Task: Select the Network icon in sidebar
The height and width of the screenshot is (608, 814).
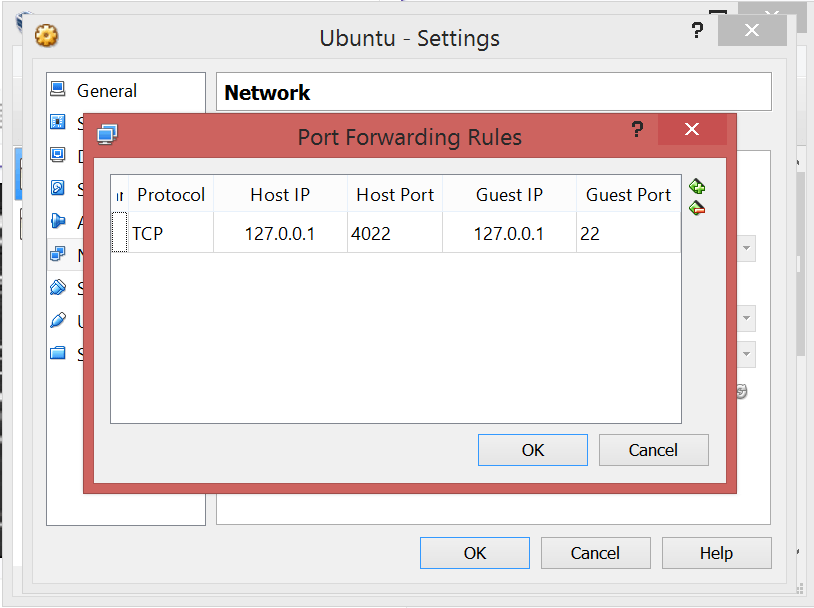Action: 58,255
